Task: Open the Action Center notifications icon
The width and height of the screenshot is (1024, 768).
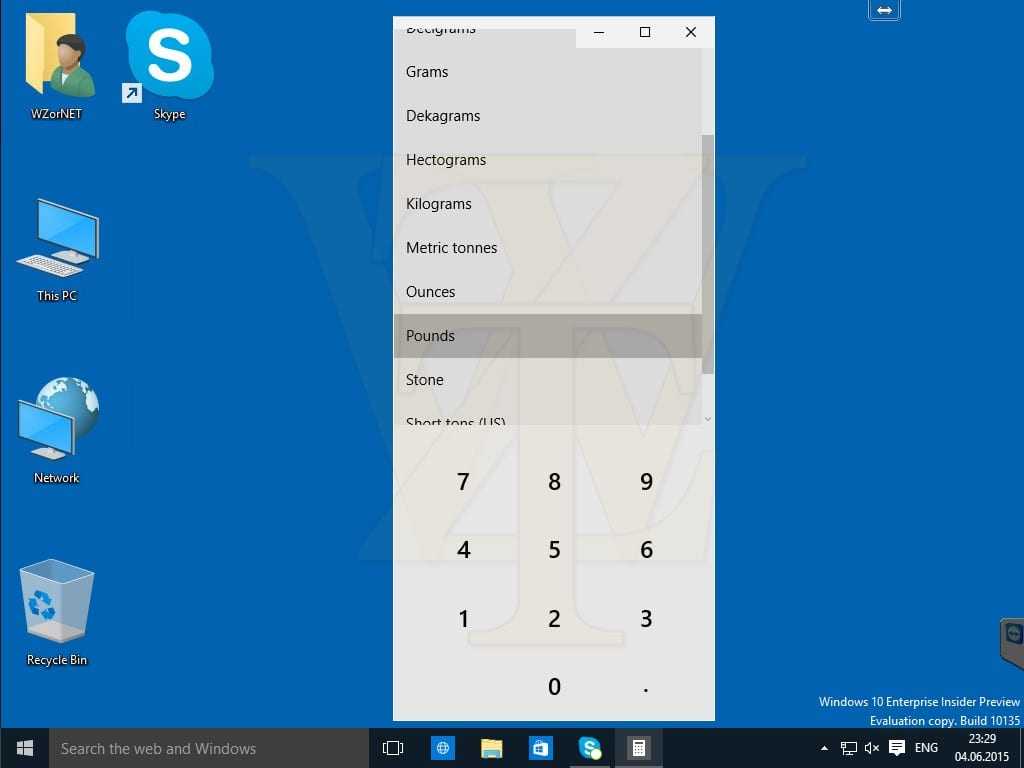Action: tap(897, 748)
